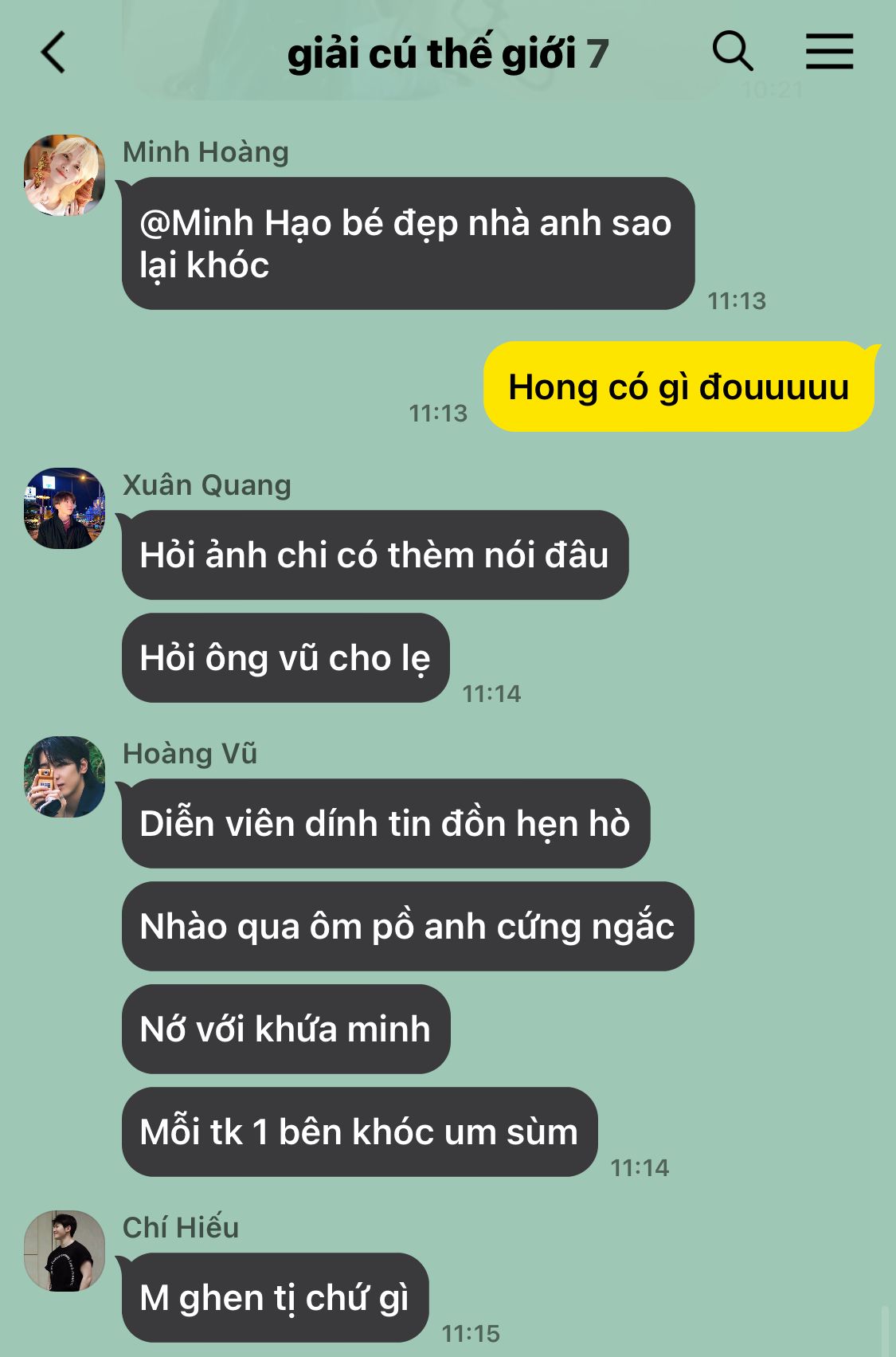Select the chat title giải cú thế giới

coord(431,54)
